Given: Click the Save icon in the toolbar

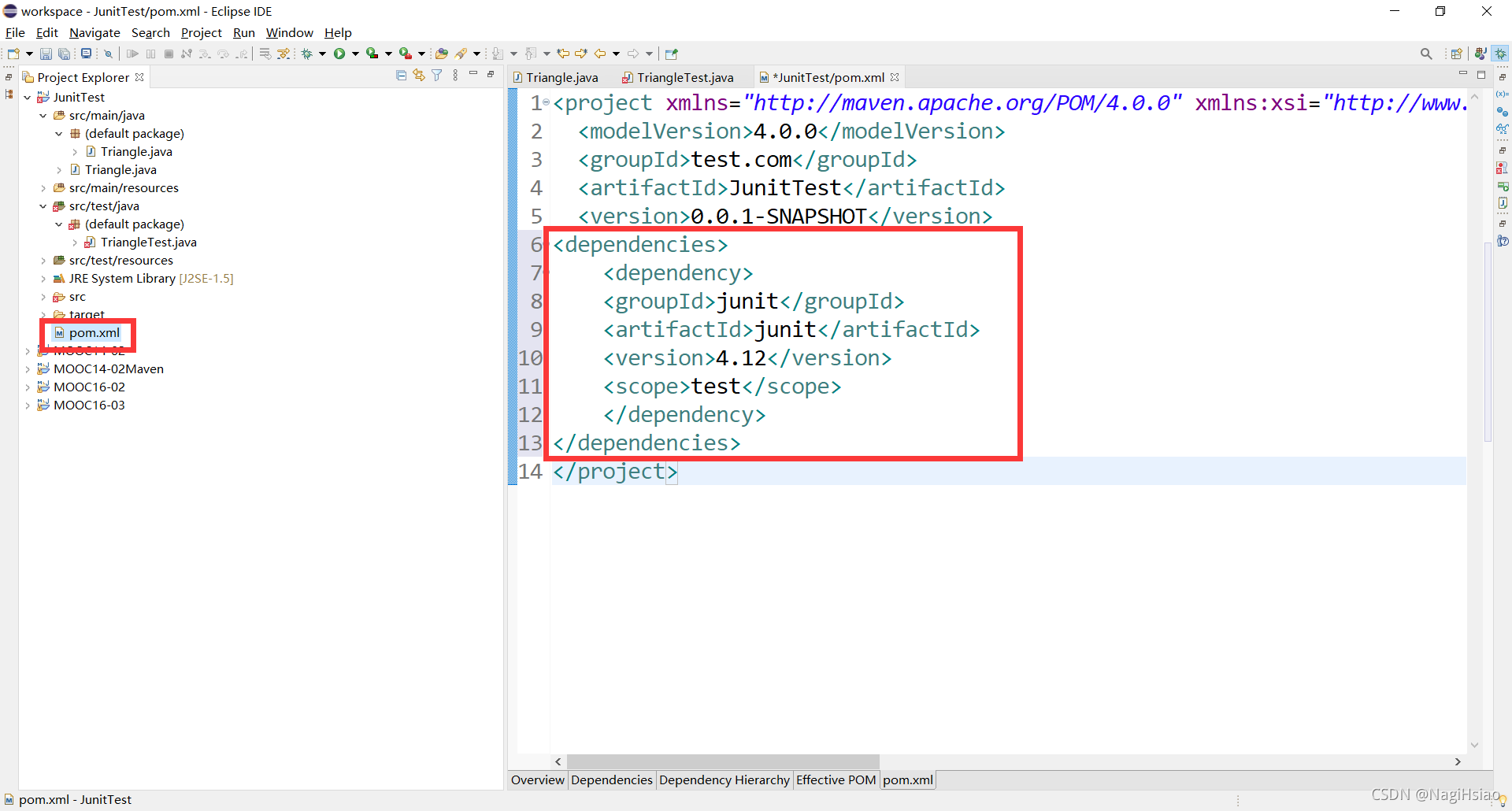Looking at the screenshot, I should point(46,54).
